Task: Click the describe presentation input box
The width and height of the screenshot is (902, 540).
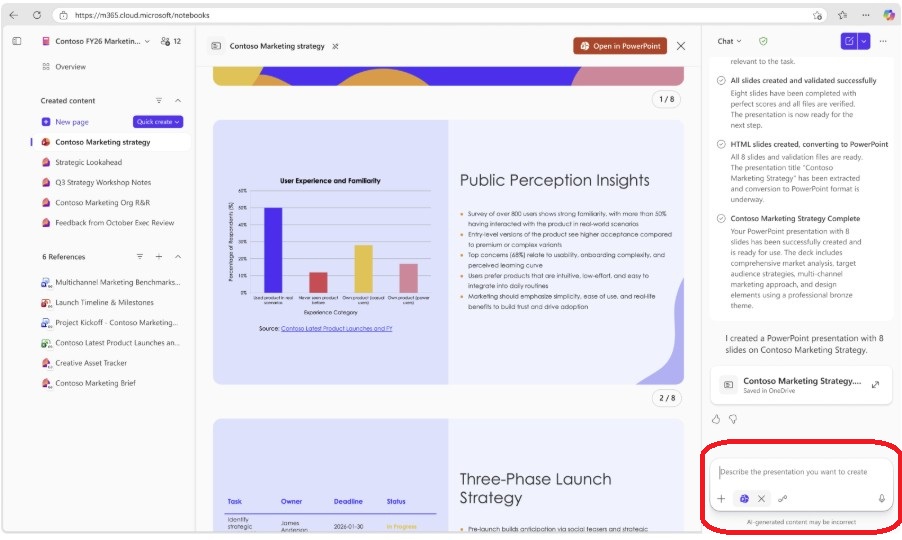Action: point(801,472)
